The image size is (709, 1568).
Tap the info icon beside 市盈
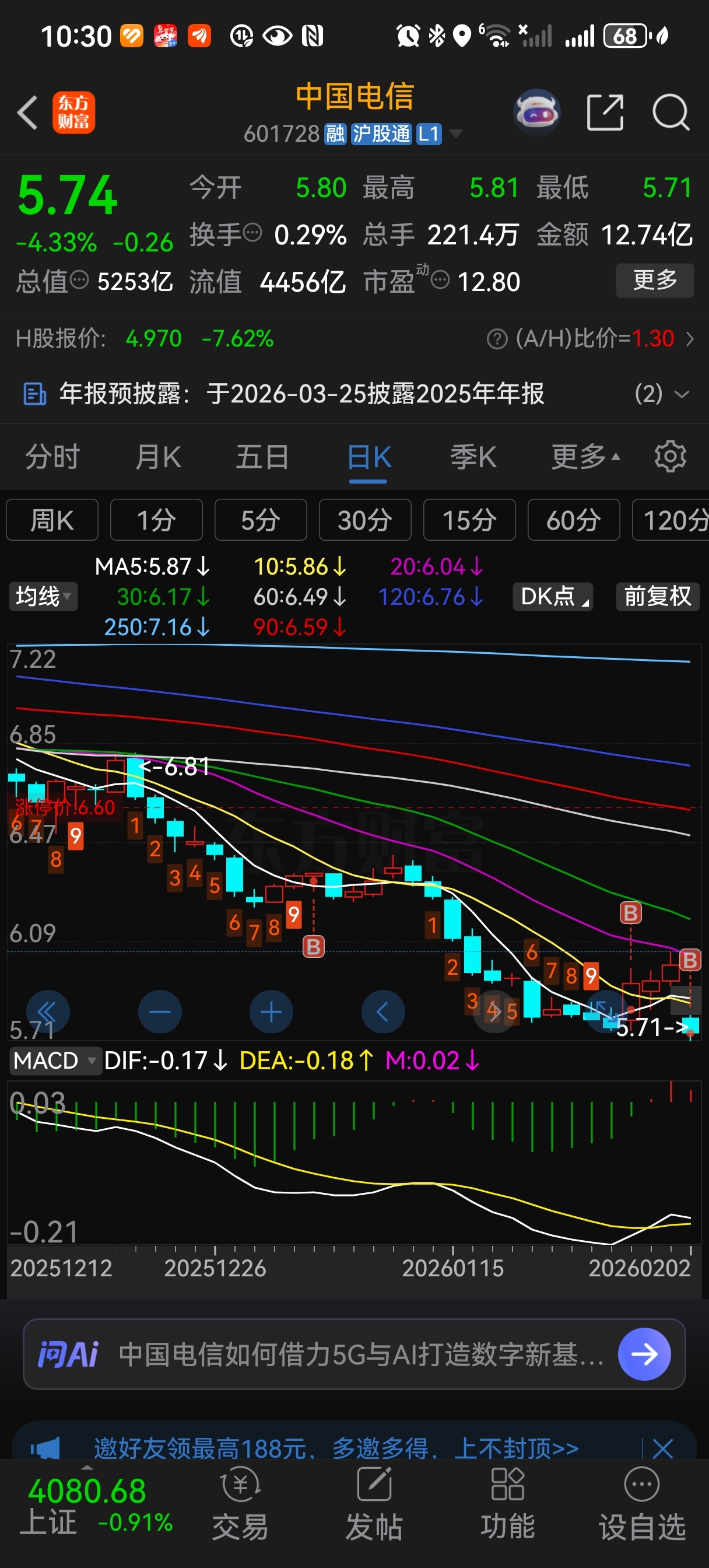(x=440, y=280)
